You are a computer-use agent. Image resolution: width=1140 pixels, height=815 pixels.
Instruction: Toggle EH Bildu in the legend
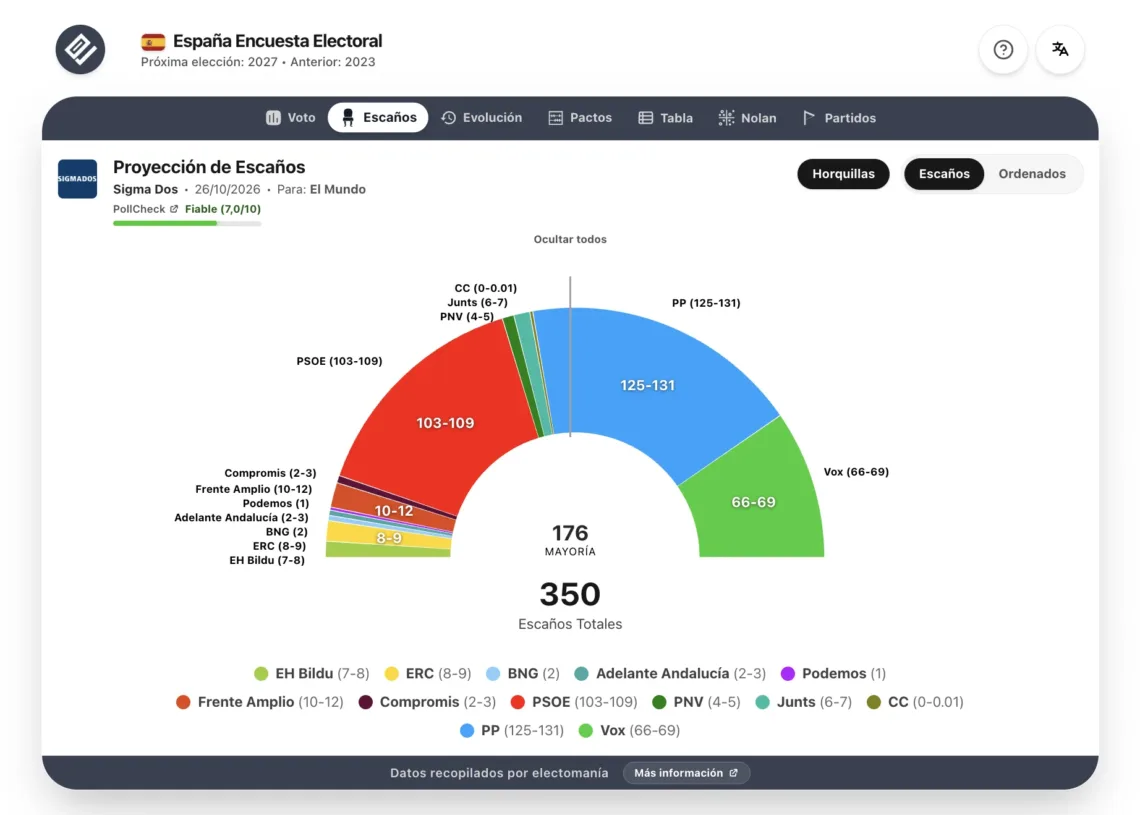click(311, 674)
